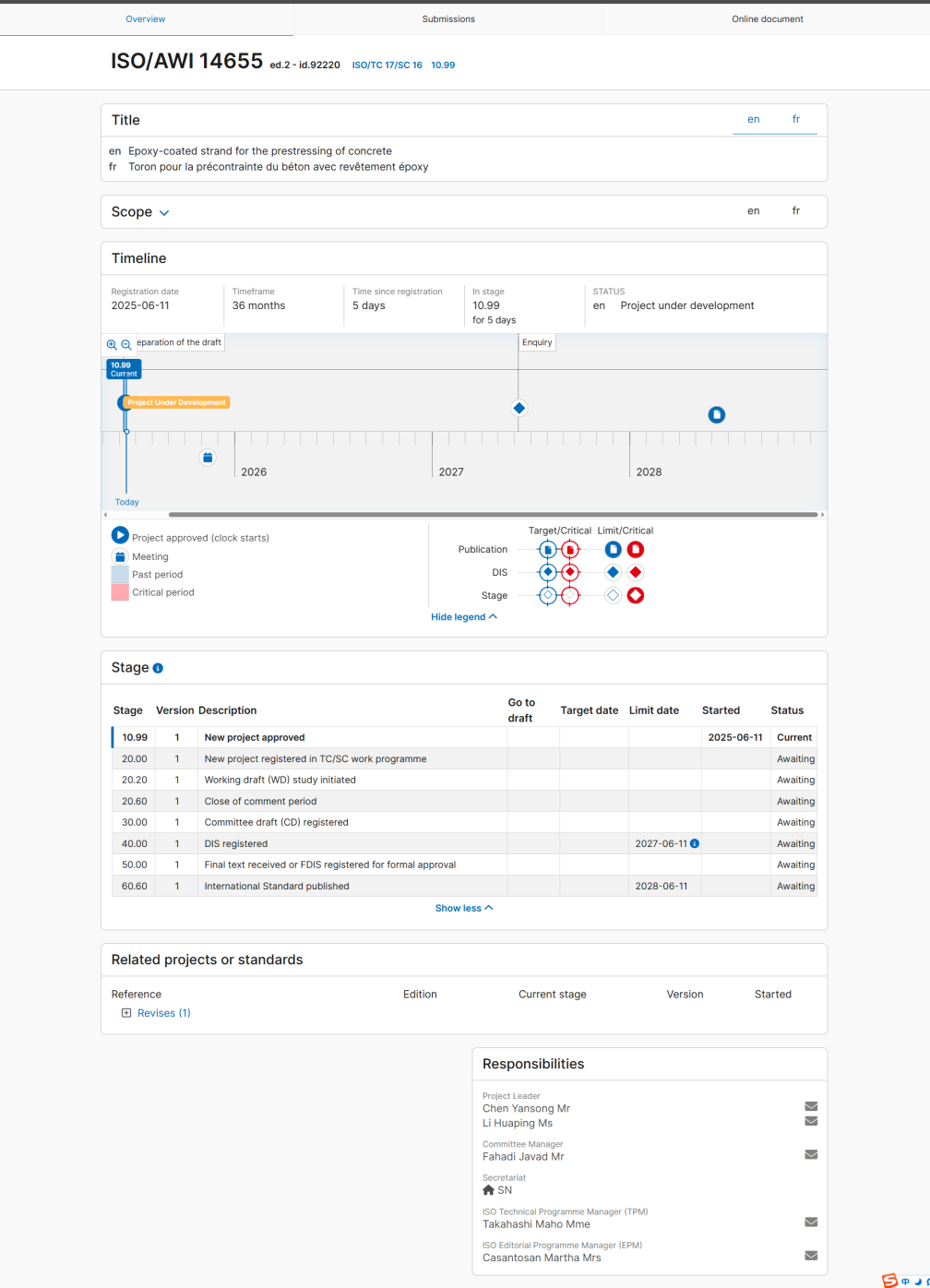Expand the Revises (1) tree item
Viewport: 930px width, 1288px height.
pos(126,1013)
